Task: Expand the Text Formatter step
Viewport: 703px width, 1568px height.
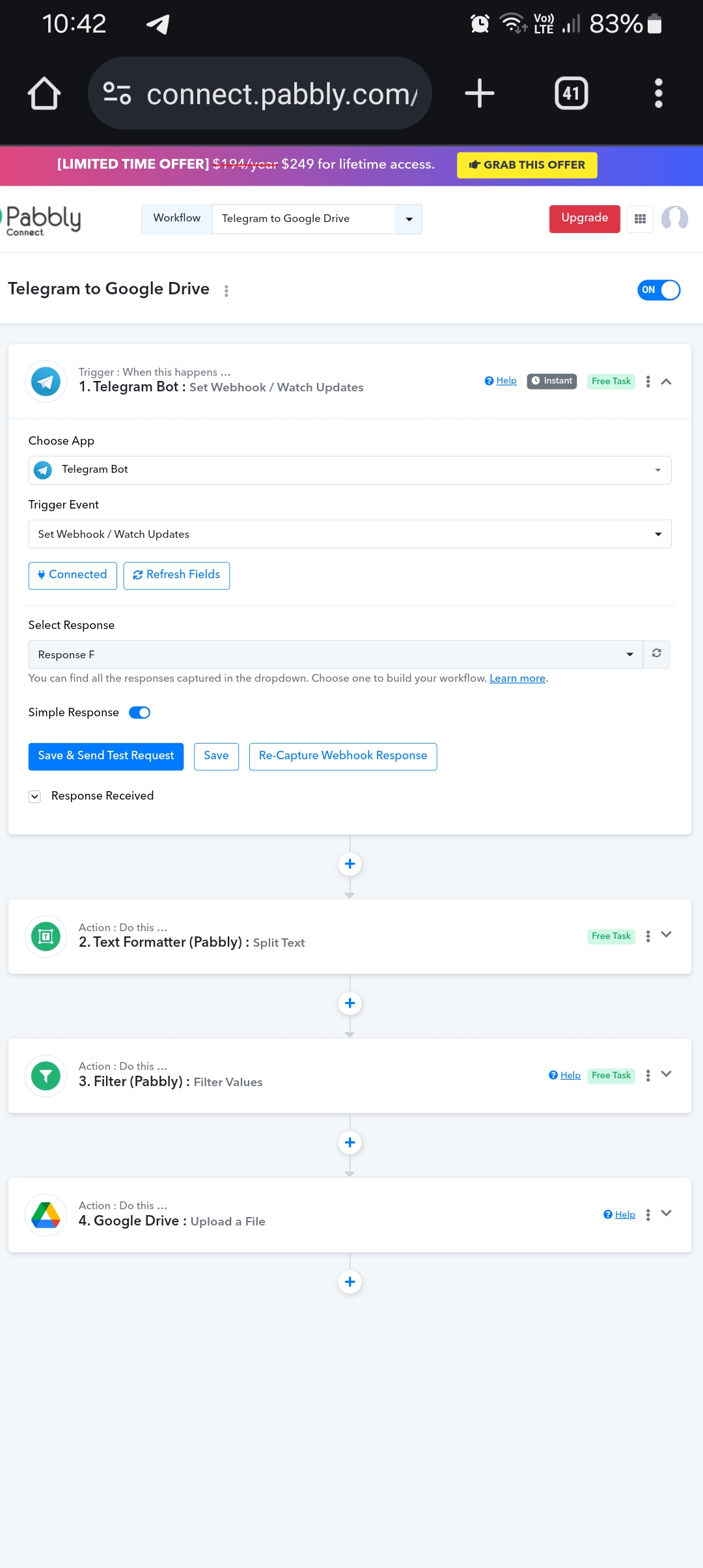Action: coord(667,935)
